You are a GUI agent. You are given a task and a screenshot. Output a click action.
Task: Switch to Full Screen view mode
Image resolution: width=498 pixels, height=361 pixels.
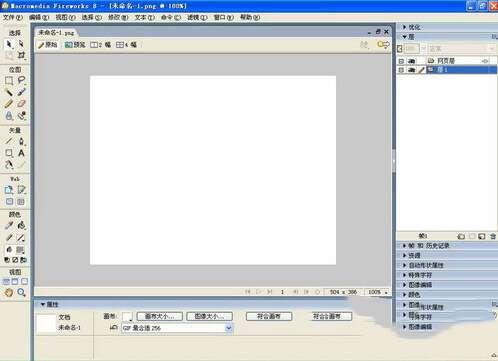click(x=24, y=282)
